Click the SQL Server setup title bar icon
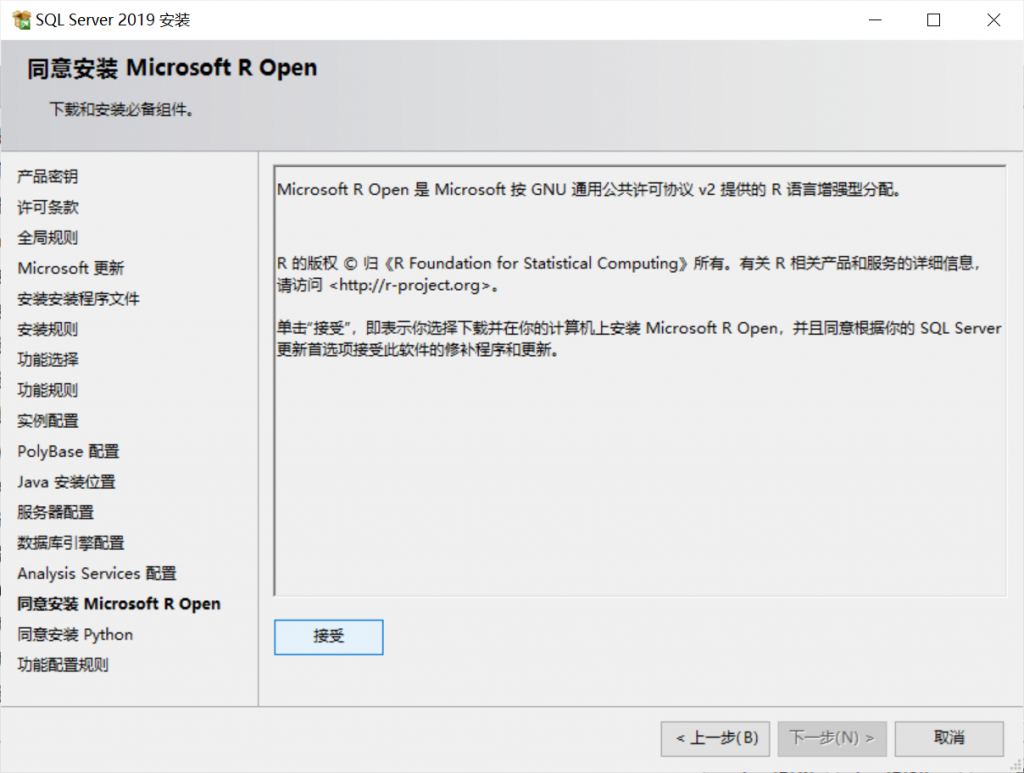 click(21, 20)
